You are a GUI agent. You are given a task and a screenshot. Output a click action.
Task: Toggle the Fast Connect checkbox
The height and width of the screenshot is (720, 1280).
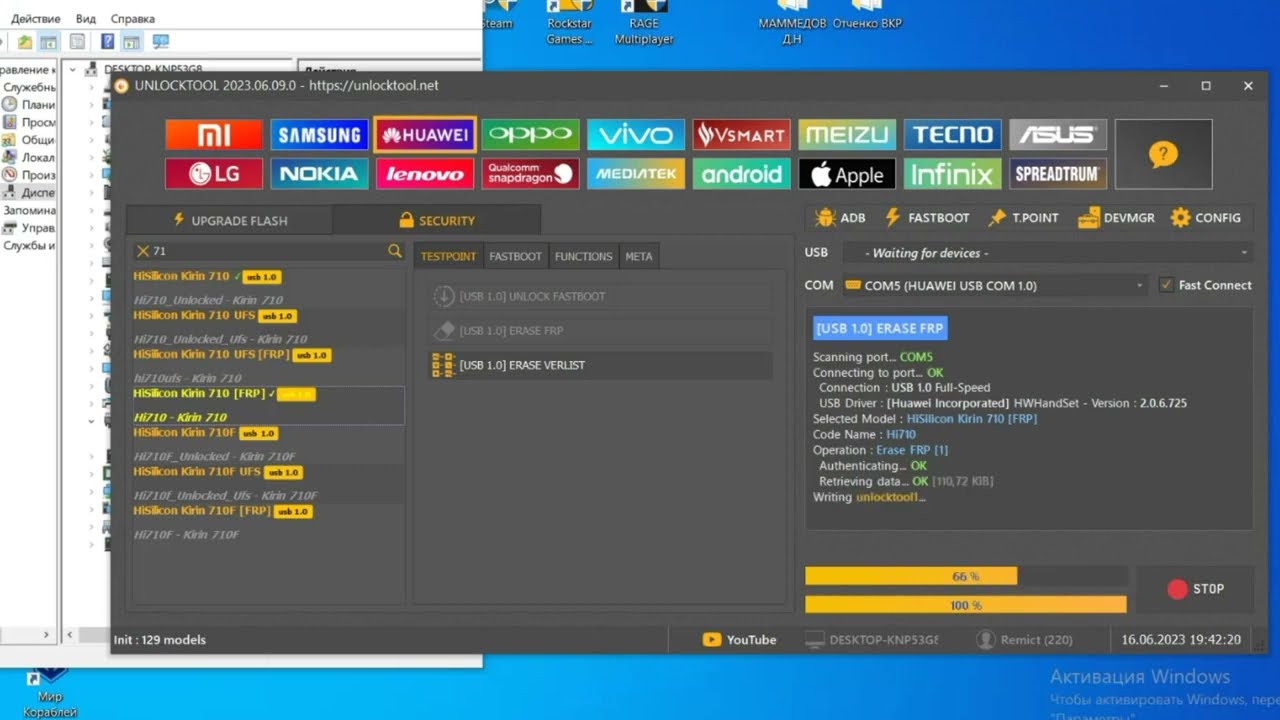1166,285
